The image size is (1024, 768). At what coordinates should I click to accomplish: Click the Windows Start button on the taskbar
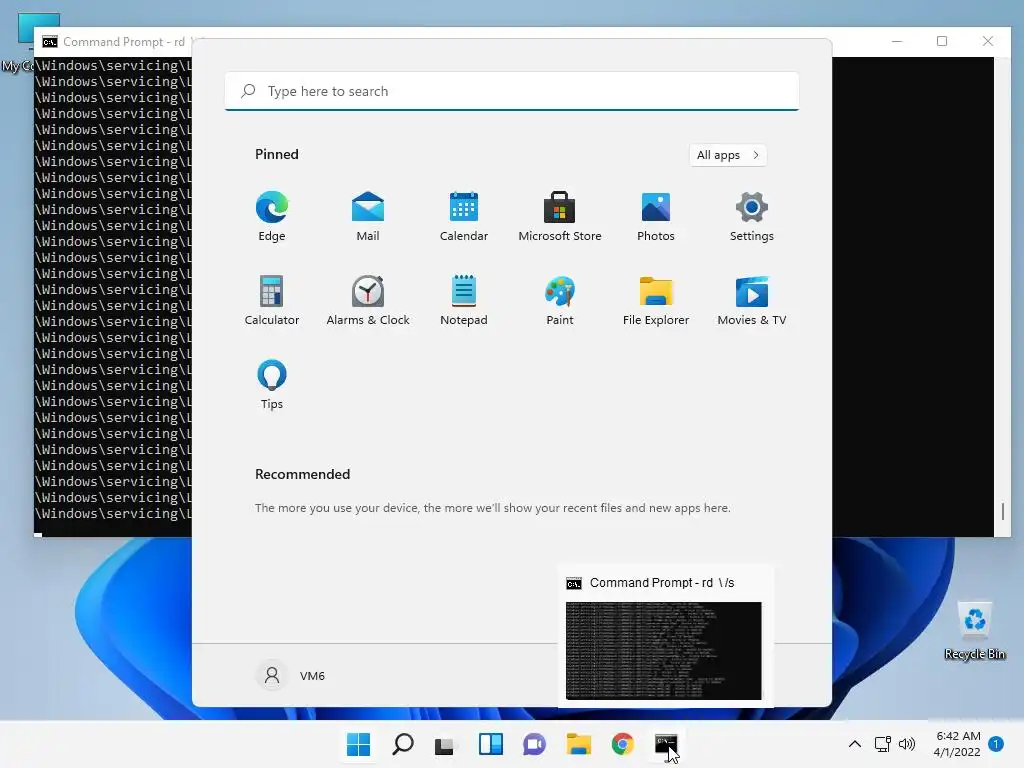[x=359, y=744]
